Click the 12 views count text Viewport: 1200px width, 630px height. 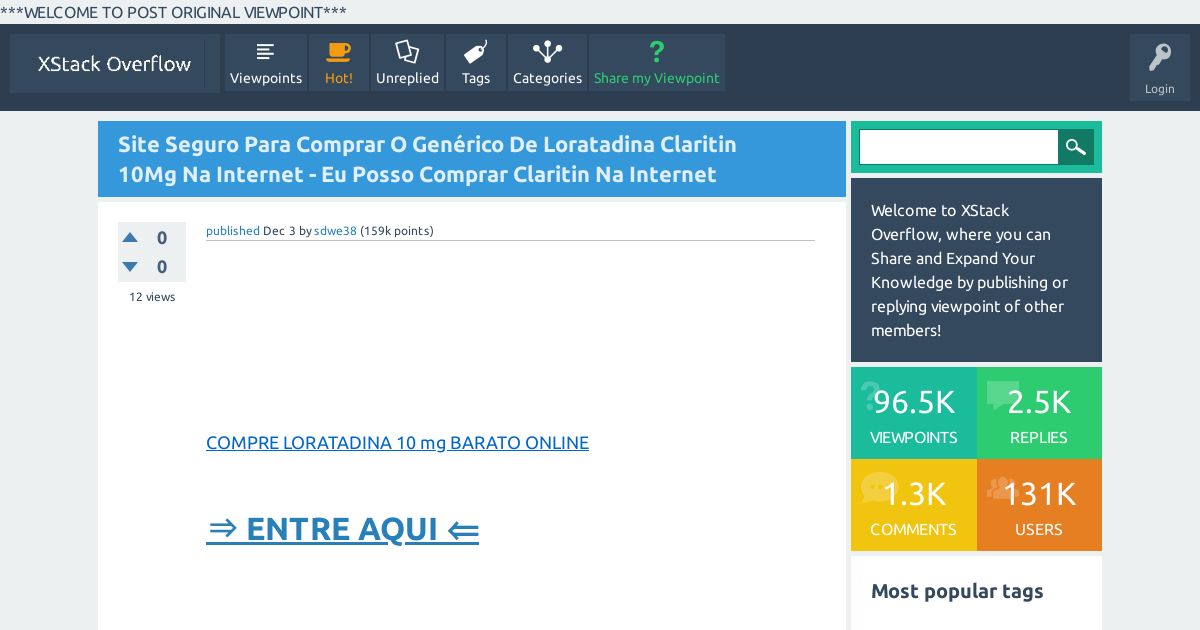pyautogui.click(x=152, y=297)
